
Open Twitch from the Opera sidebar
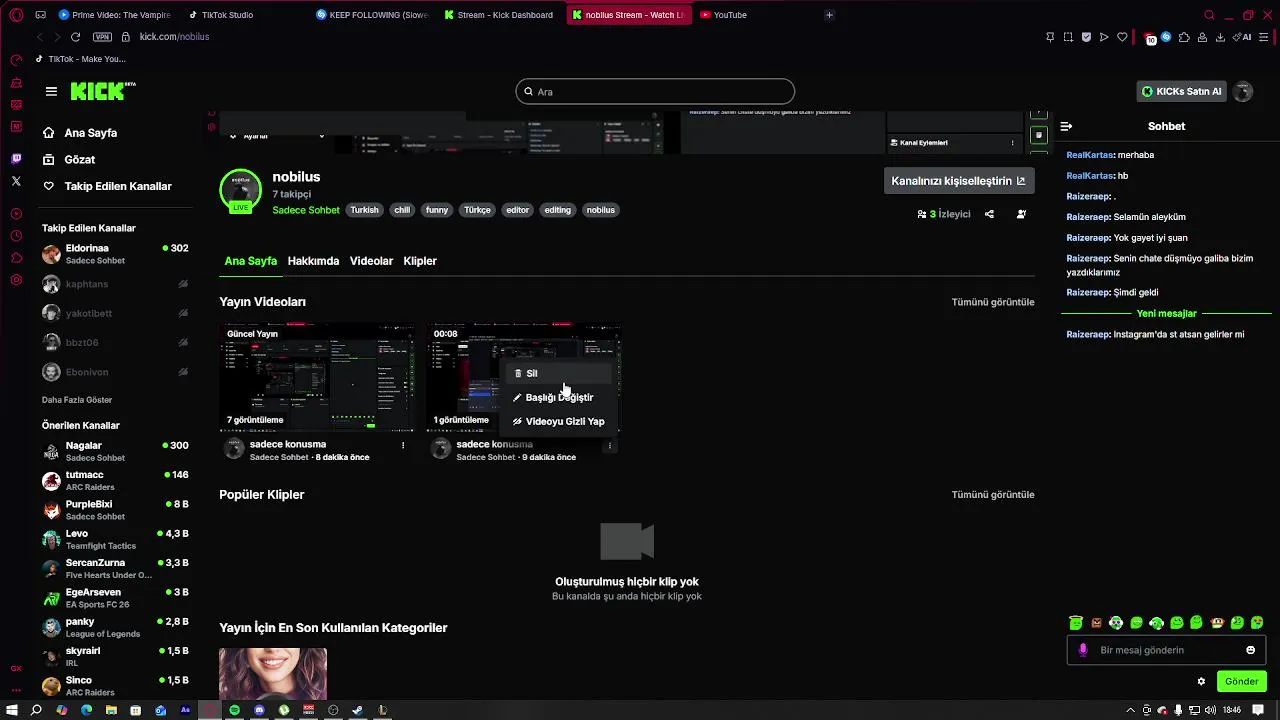click(x=16, y=159)
